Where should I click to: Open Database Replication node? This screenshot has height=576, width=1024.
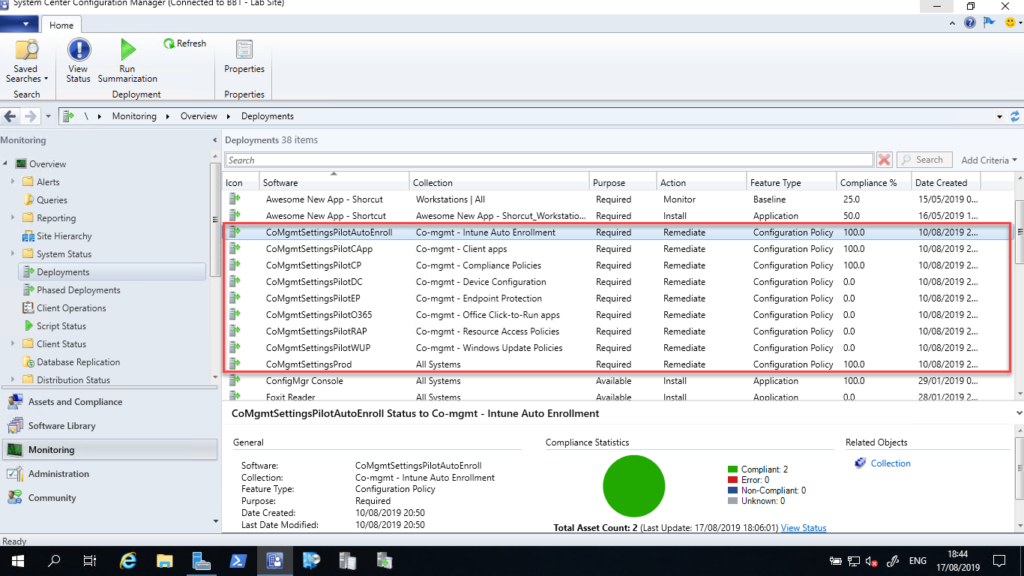coord(78,362)
